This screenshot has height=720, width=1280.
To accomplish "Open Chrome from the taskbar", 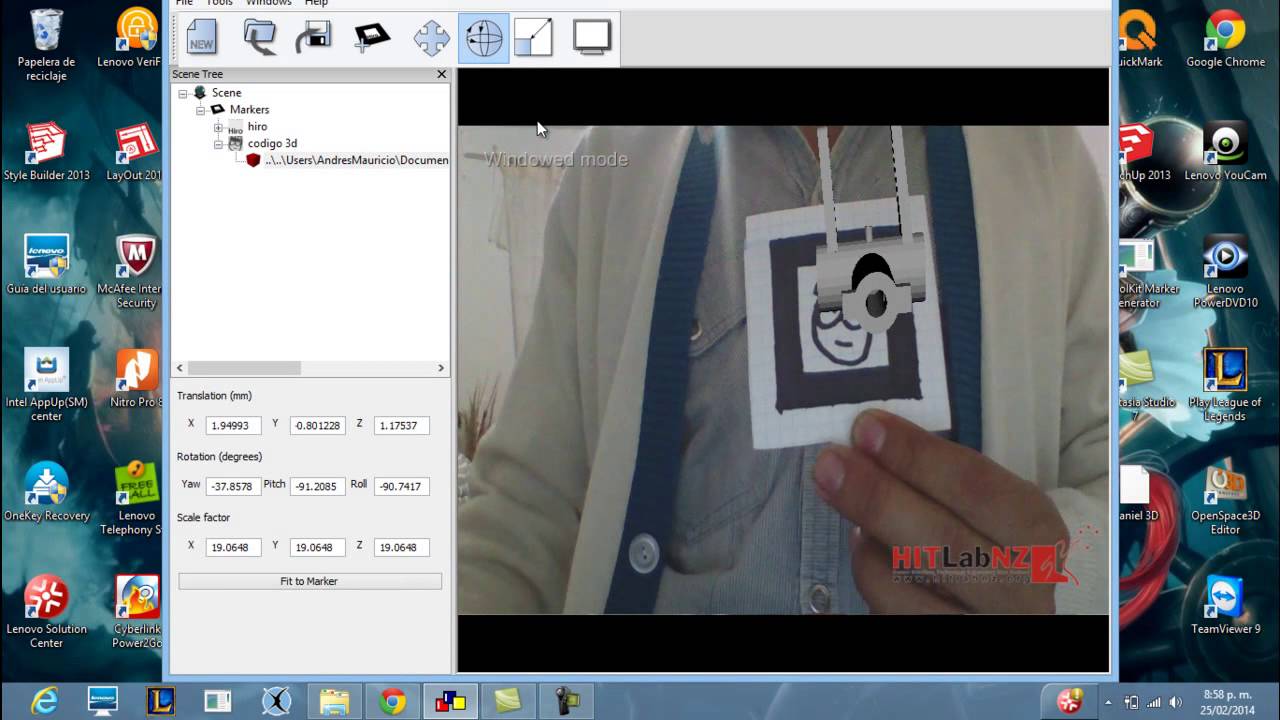I will (393, 701).
